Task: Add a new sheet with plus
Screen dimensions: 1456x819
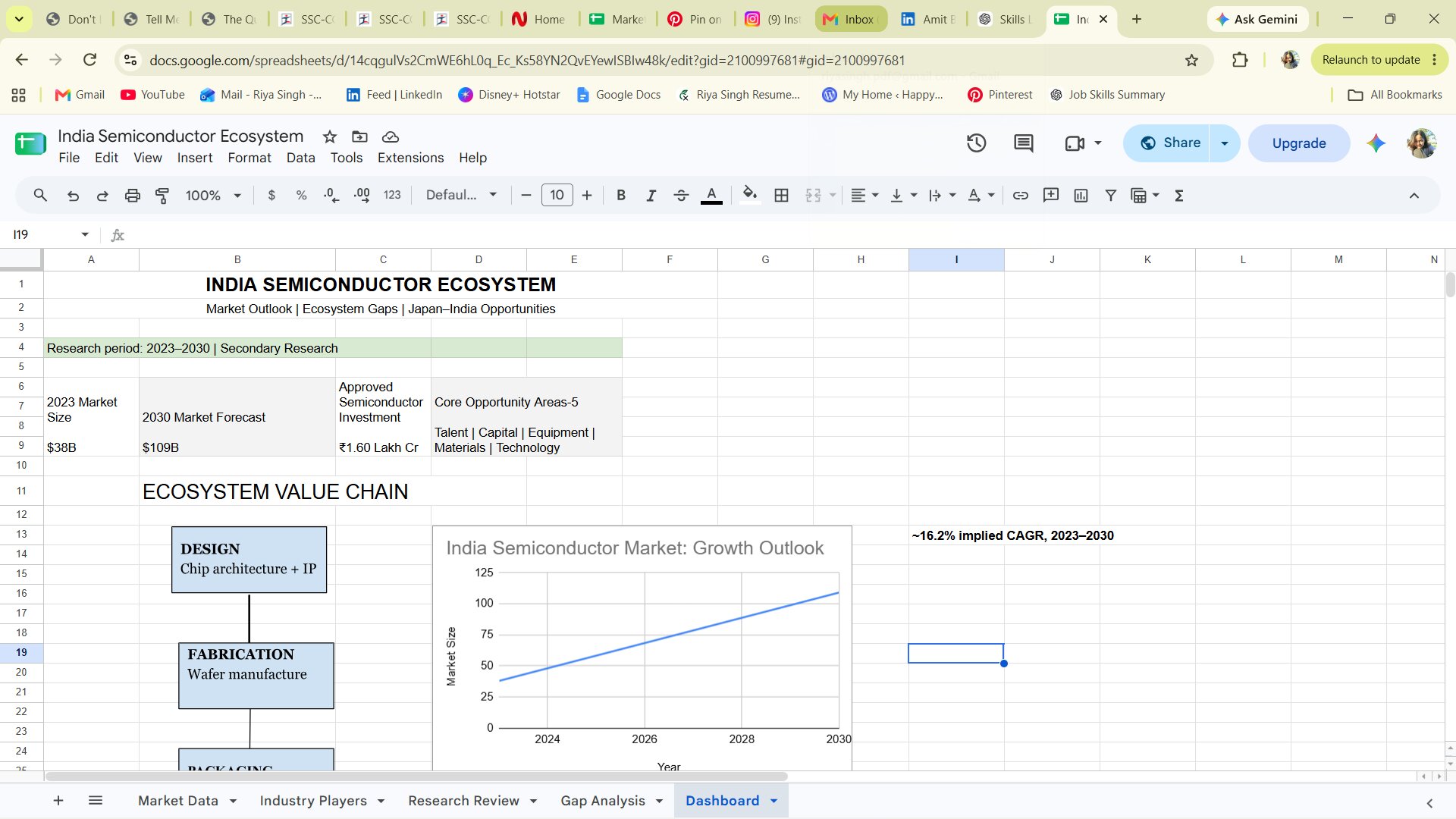Action: tap(58, 801)
